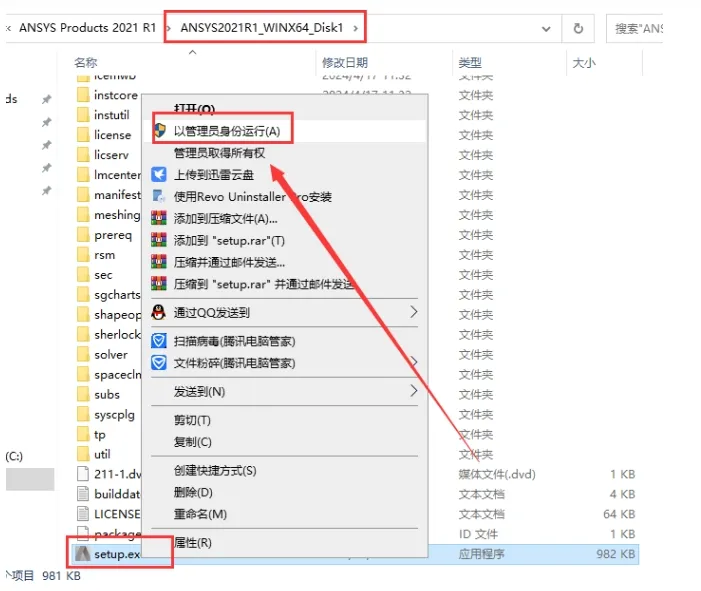Click the instcore folder icon
The image size is (701, 591).
coord(83,95)
